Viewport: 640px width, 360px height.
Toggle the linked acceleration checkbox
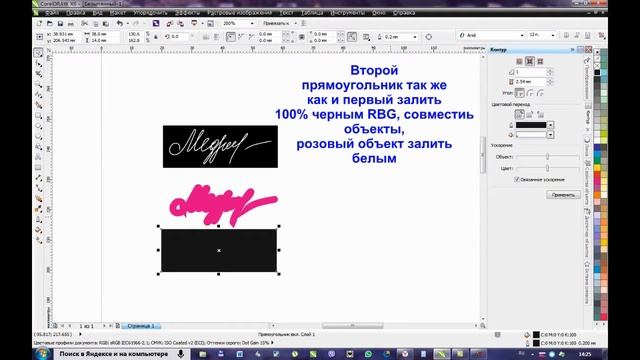[x=517, y=180]
